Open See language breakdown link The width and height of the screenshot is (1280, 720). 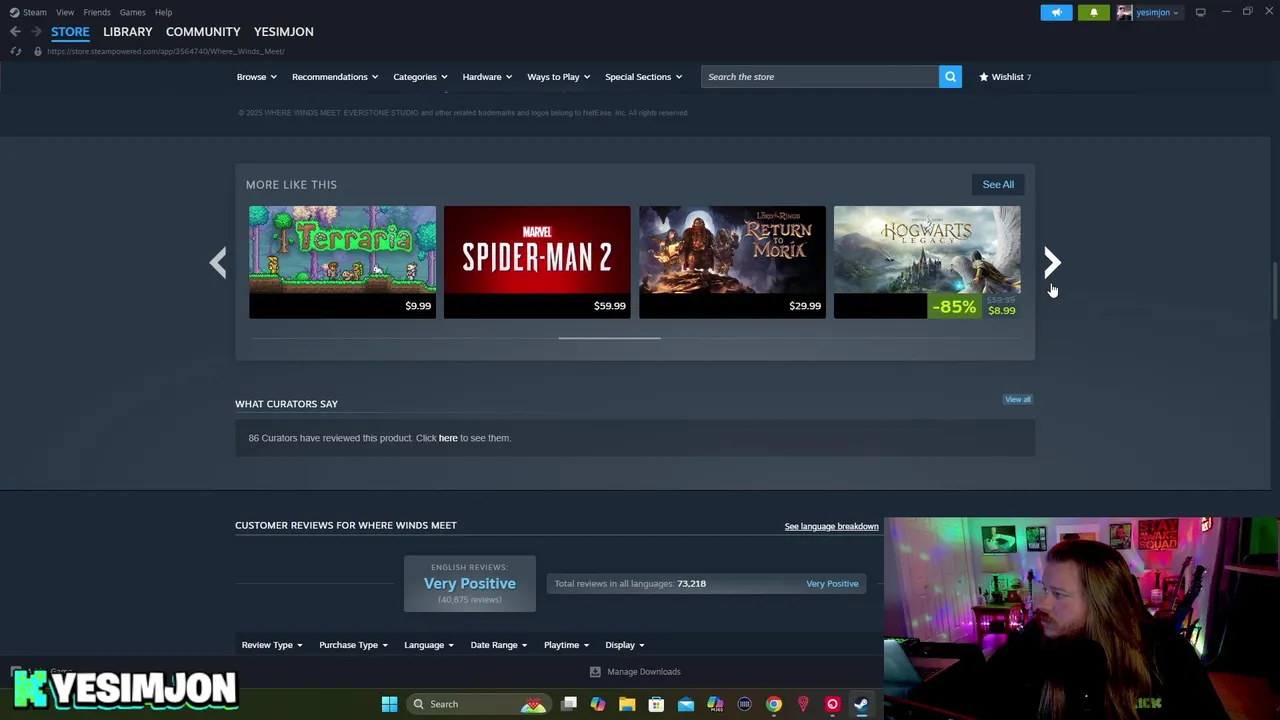[x=831, y=526]
